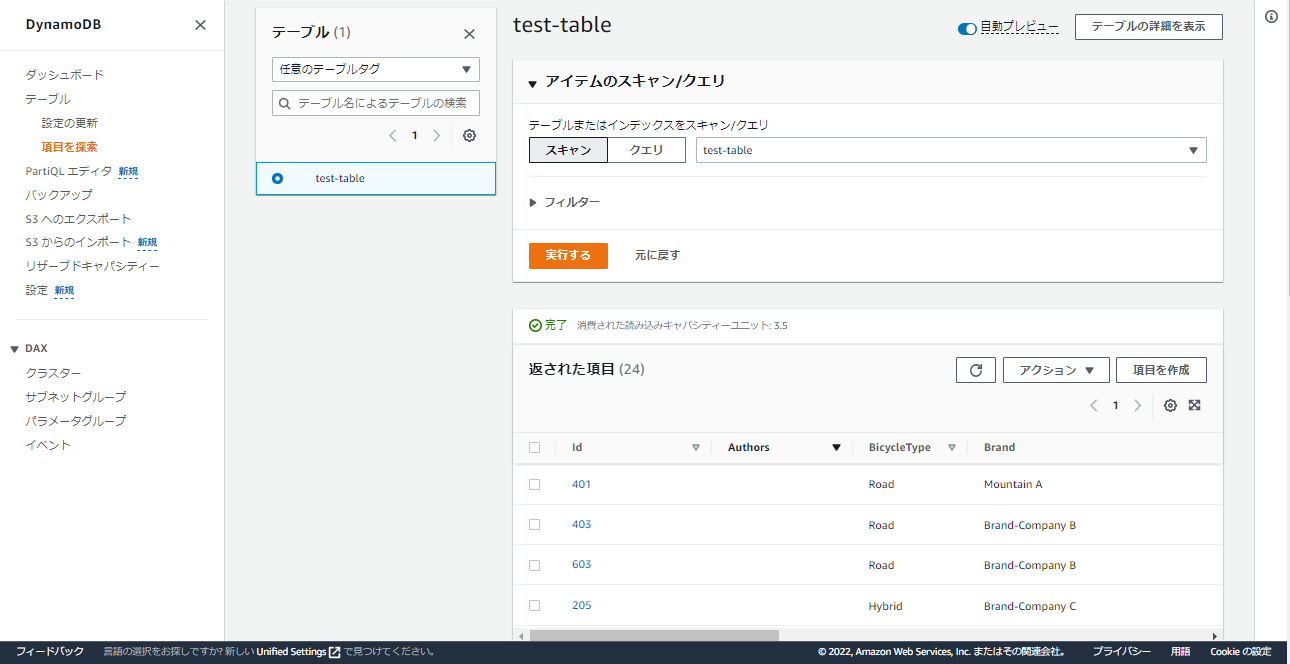Select the Query mode button

[646, 150]
